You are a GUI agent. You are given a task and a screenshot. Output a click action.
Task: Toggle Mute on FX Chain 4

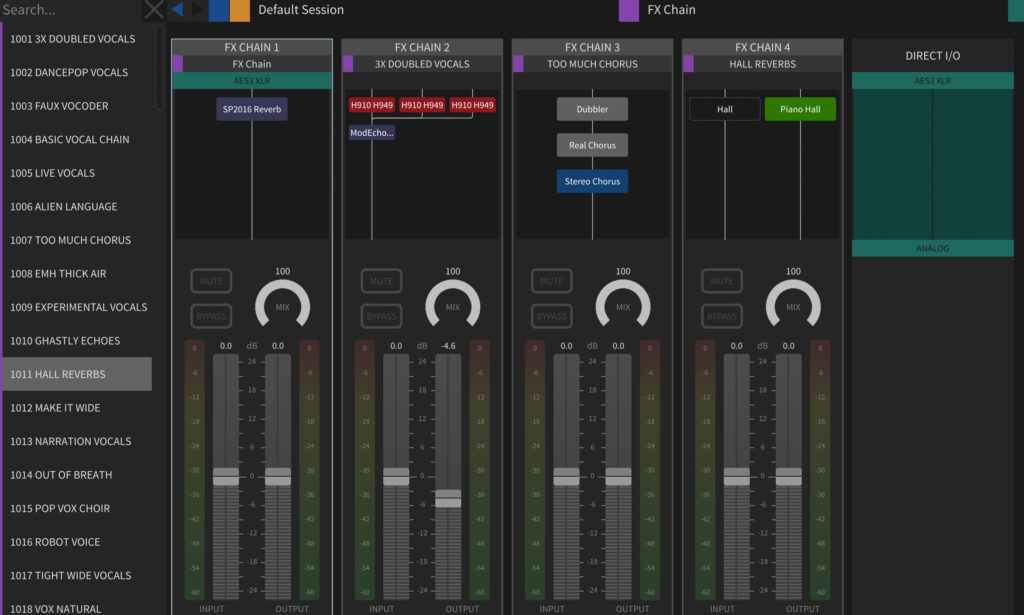click(x=721, y=281)
